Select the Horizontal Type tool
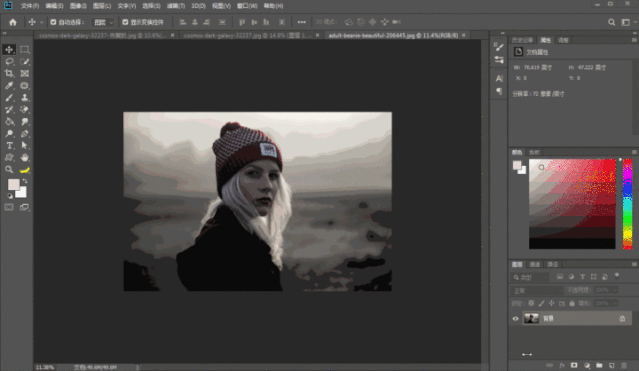639x371 pixels. [x=9, y=146]
